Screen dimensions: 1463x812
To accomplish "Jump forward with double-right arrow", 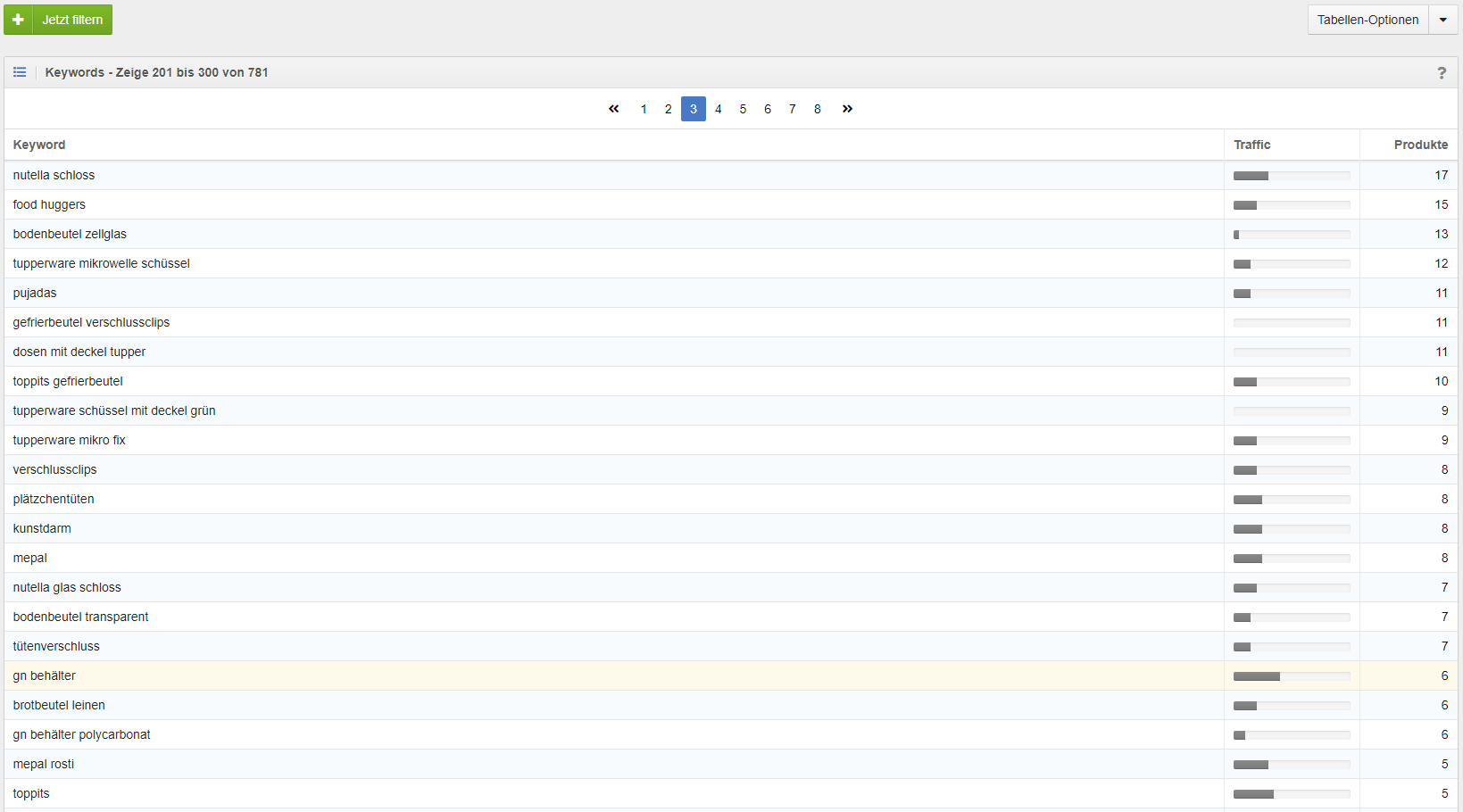I will 847,109.
